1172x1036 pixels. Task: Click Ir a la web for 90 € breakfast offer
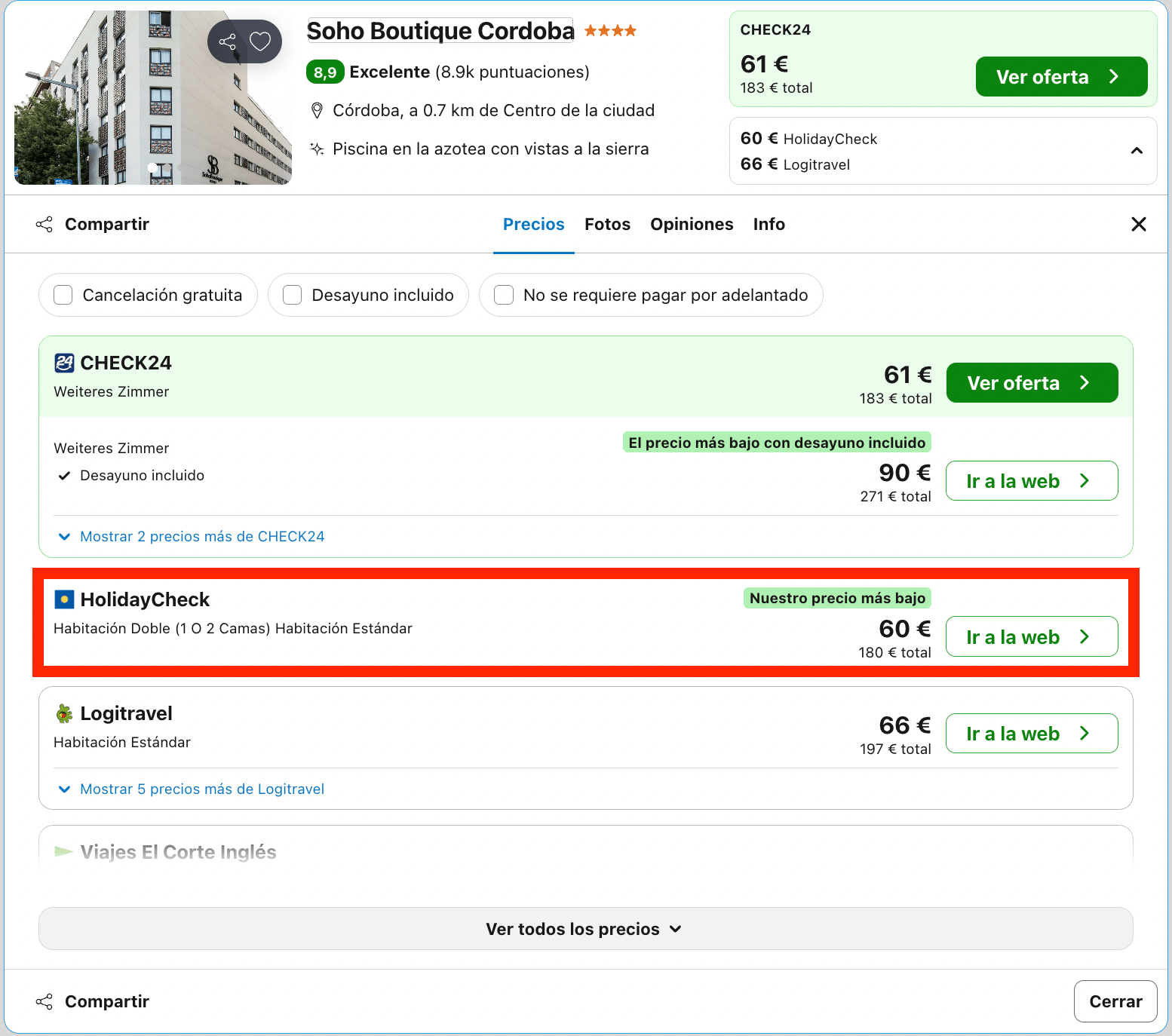click(x=1032, y=481)
